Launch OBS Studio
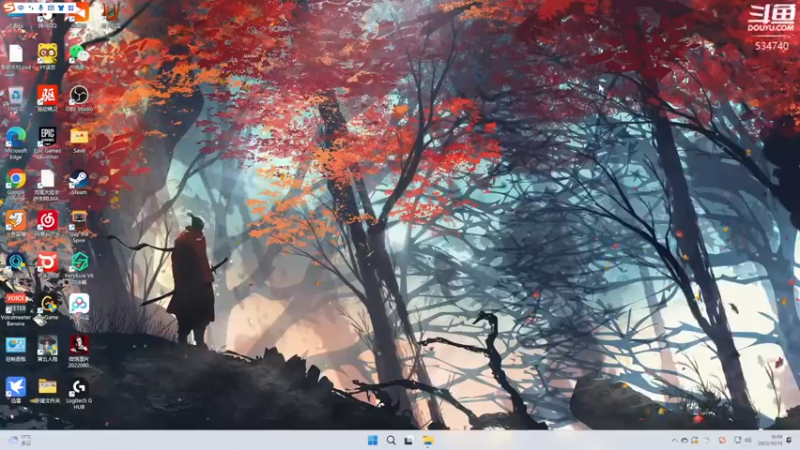This screenshot has height=450, width=800. [x=79, y=95]
